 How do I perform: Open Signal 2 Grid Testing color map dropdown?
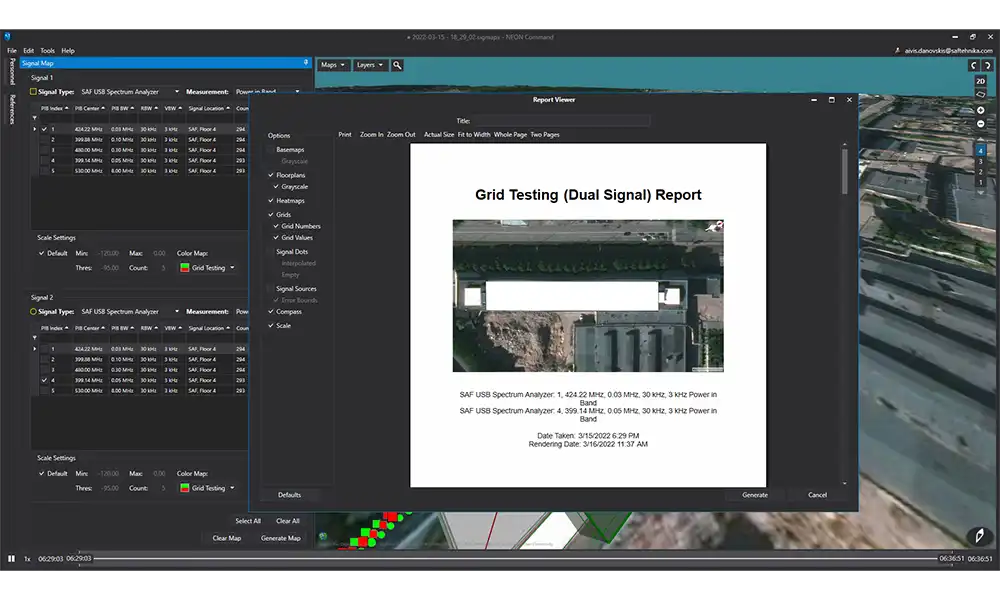click(x=207, y=488)
